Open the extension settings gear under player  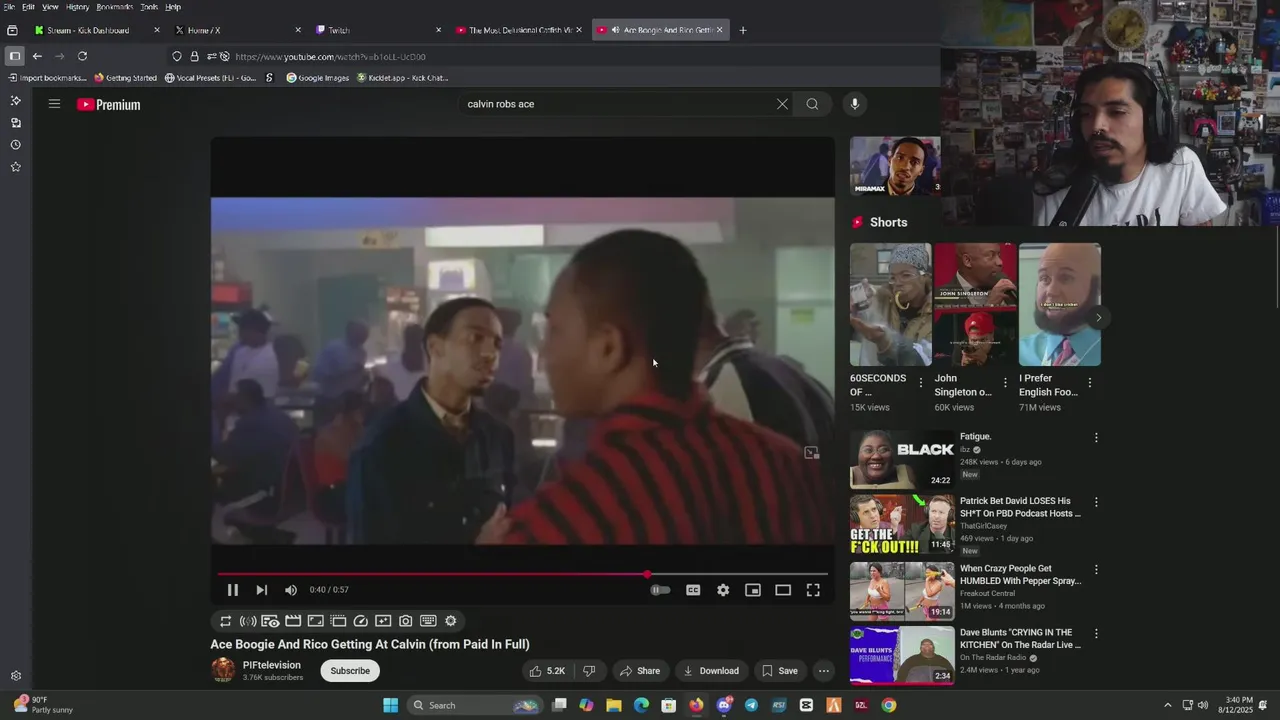[451, 621]
